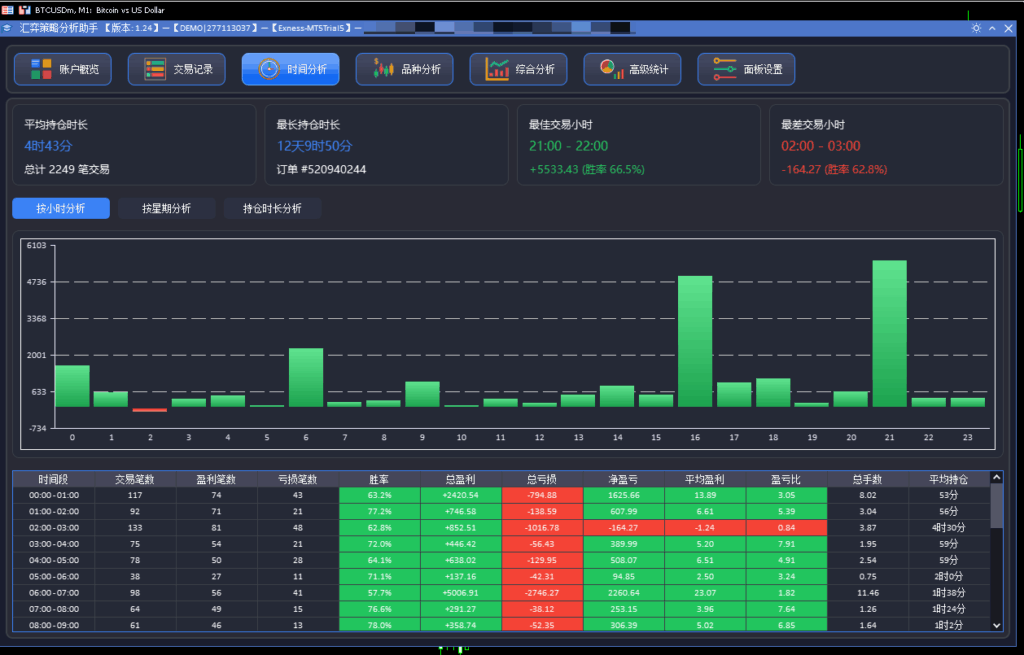Click the 胜率 column header
This screenshot has height=655, width=1024.
click(x=379, y=479)
